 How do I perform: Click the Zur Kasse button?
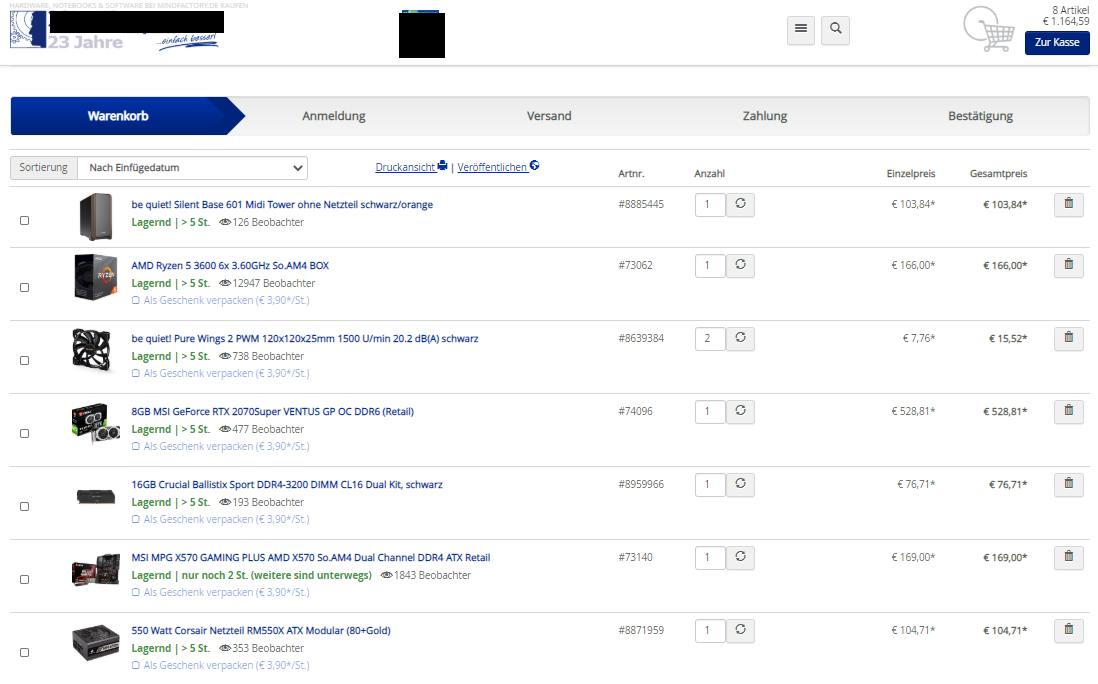click(1057, 43)
